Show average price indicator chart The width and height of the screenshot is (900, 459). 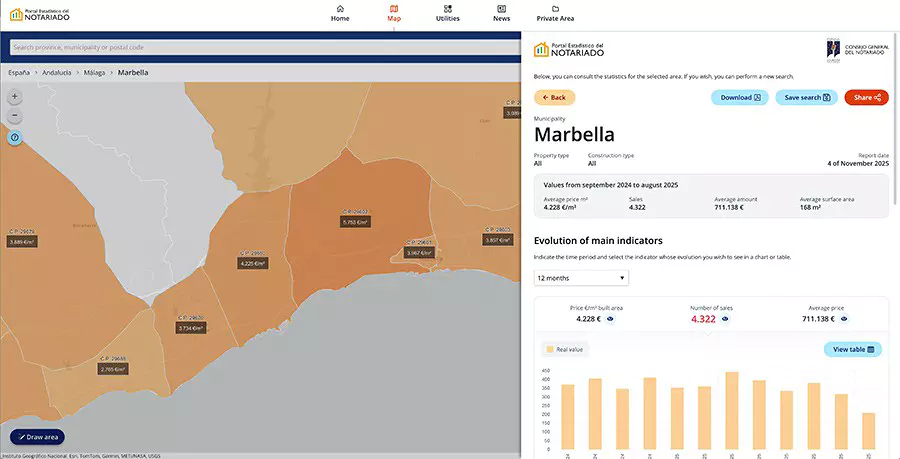(843, 319)
